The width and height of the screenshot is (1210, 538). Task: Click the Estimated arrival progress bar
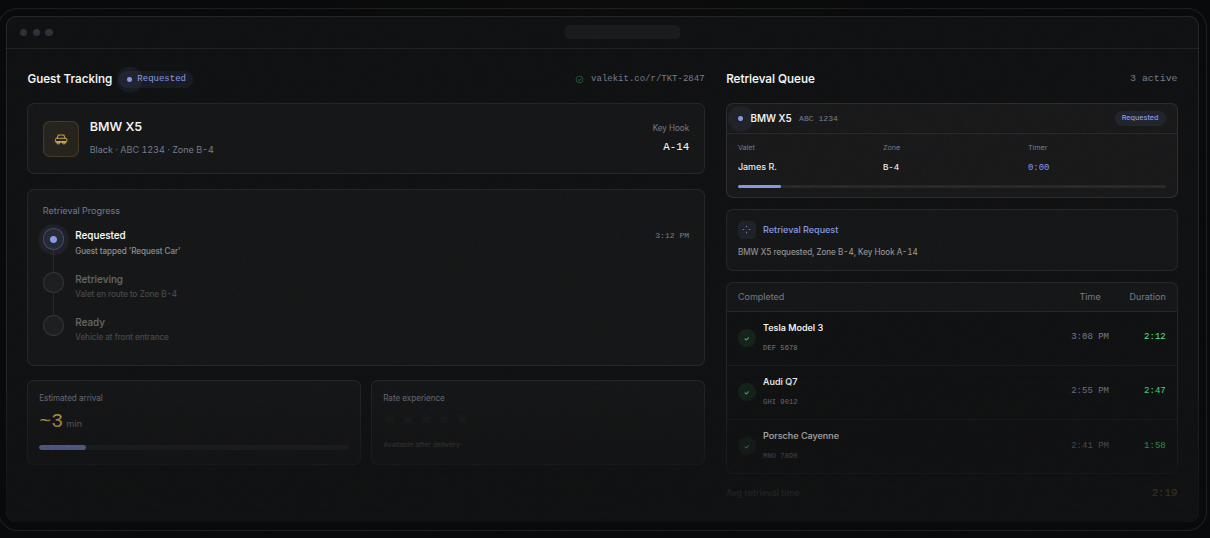[x=194, y=447]
